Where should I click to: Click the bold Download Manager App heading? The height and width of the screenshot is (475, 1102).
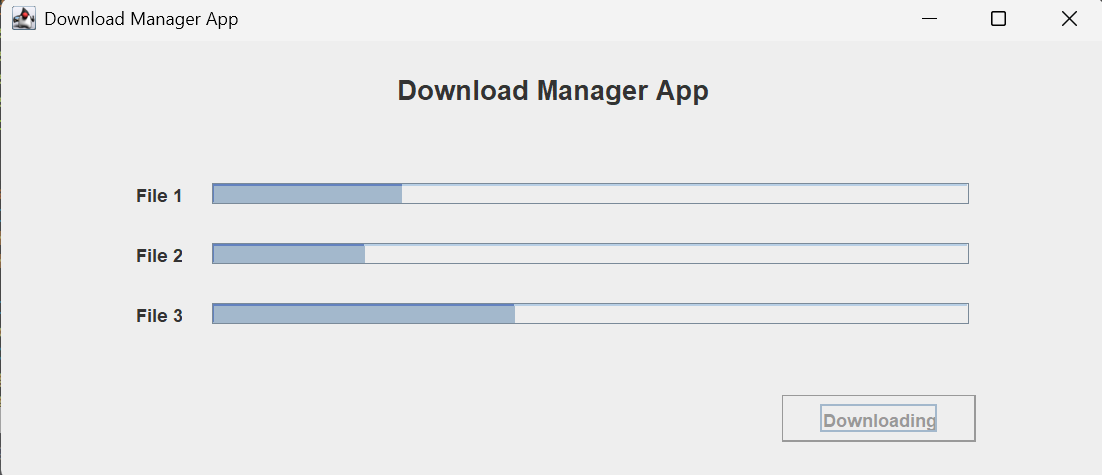553,91
